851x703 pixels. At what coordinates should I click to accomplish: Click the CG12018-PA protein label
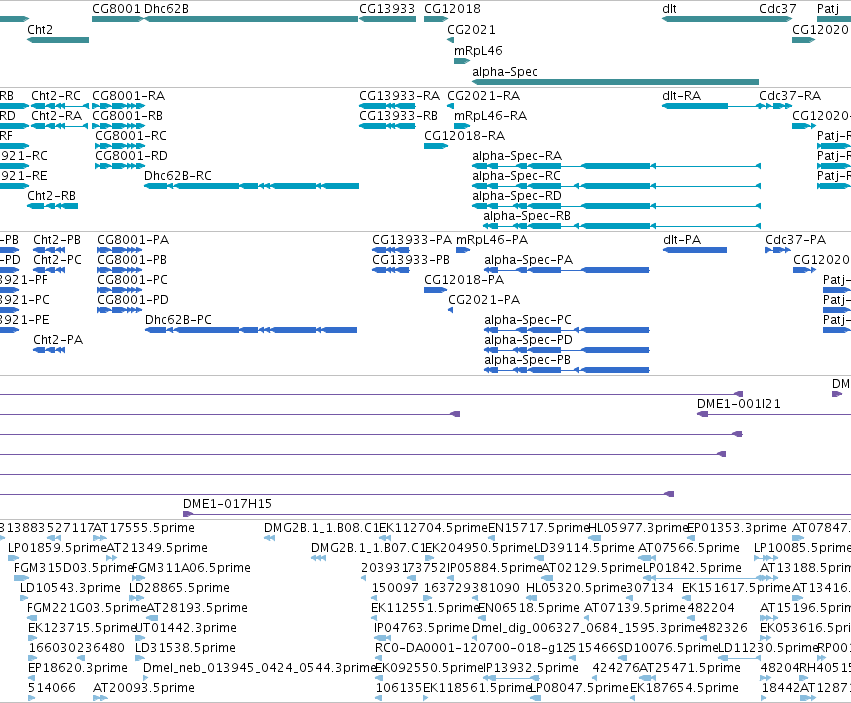click(x=464, y=281)
